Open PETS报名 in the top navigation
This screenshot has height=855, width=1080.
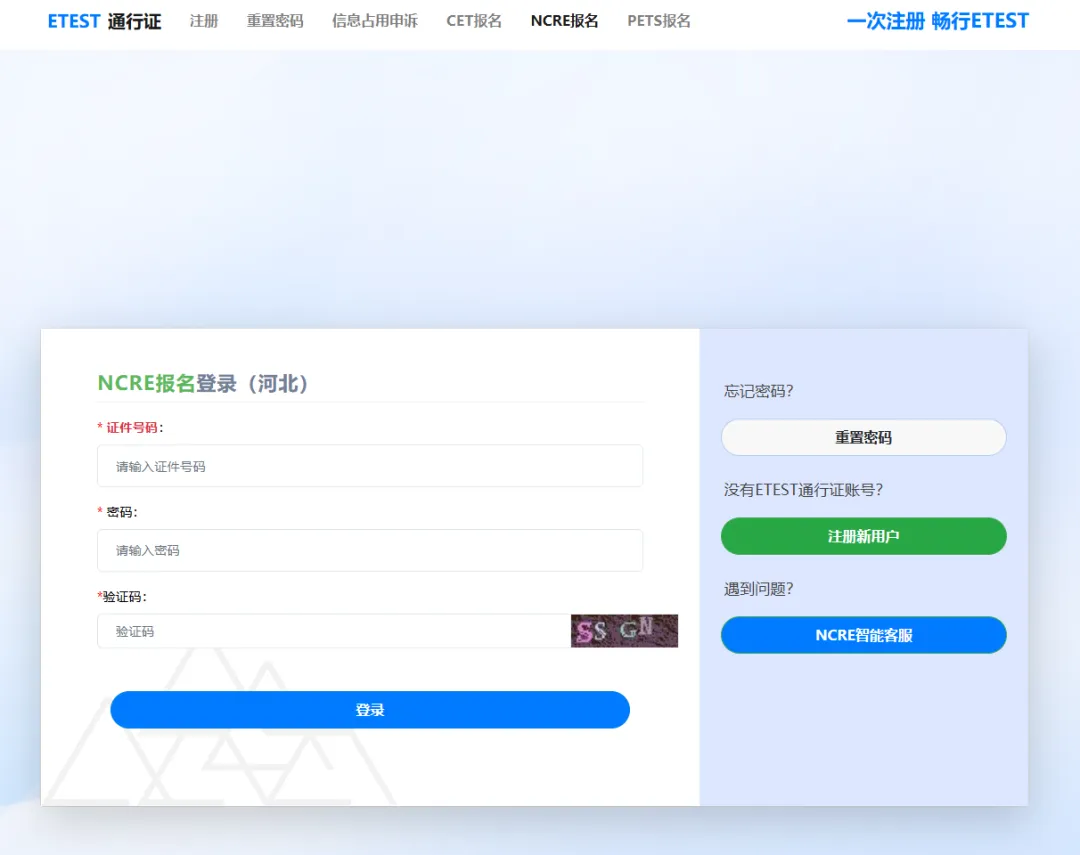point(658,21)
